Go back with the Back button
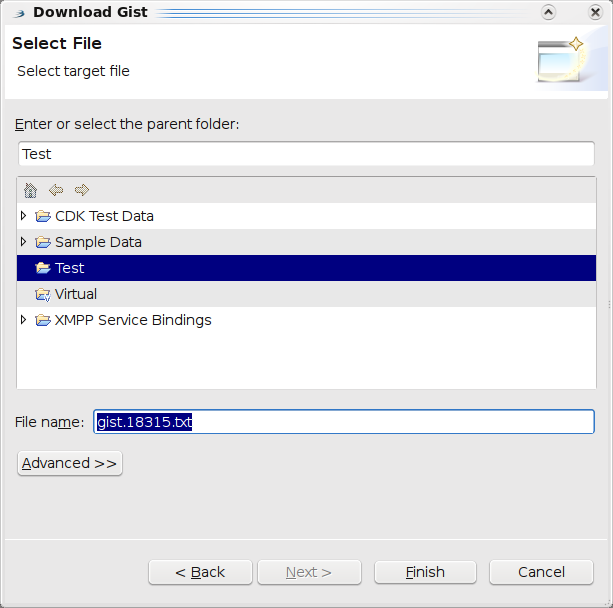This screenshot has height=608, width=613. pos(200,572)
